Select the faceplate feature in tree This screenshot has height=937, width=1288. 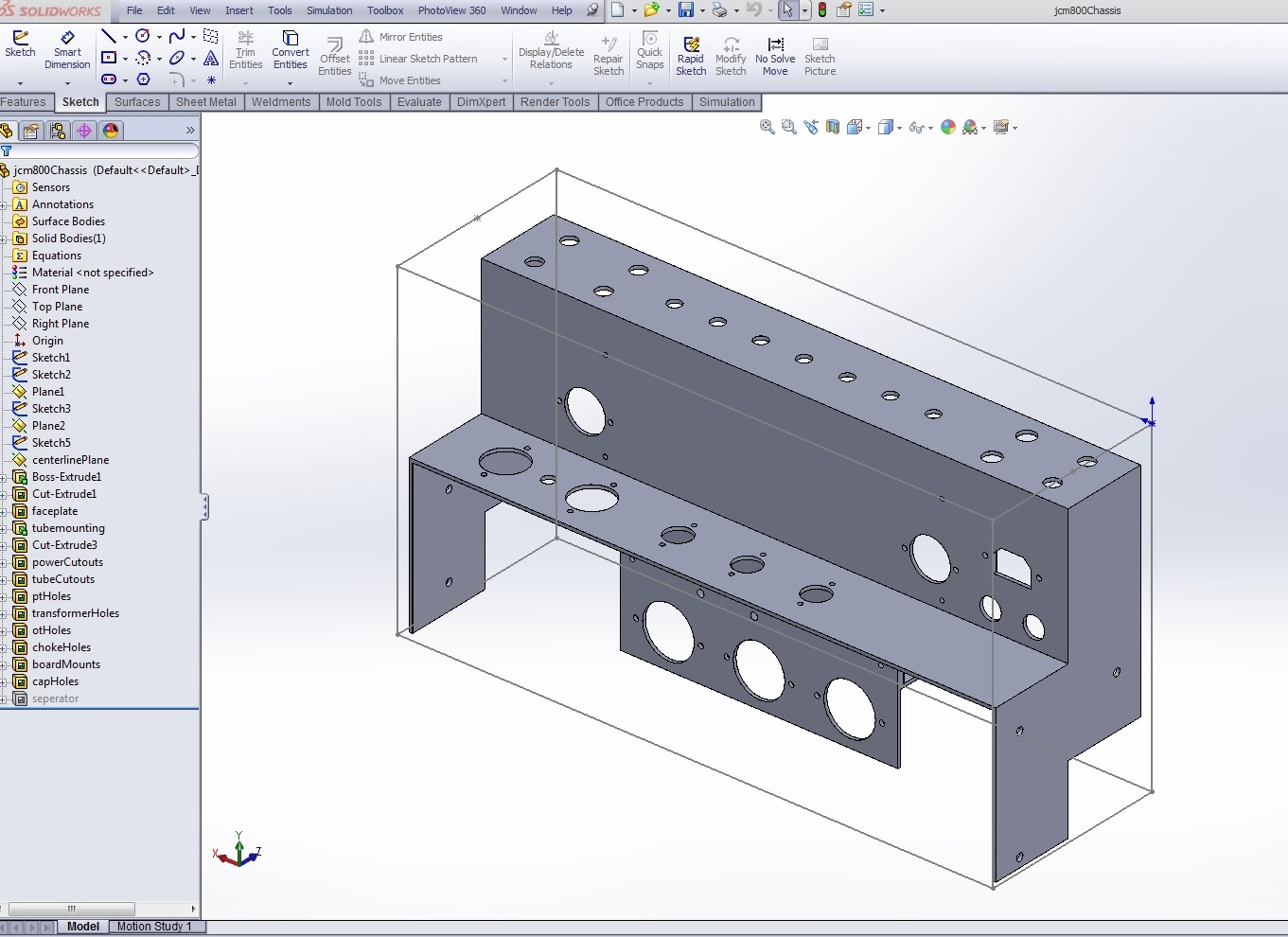(55, 511)
